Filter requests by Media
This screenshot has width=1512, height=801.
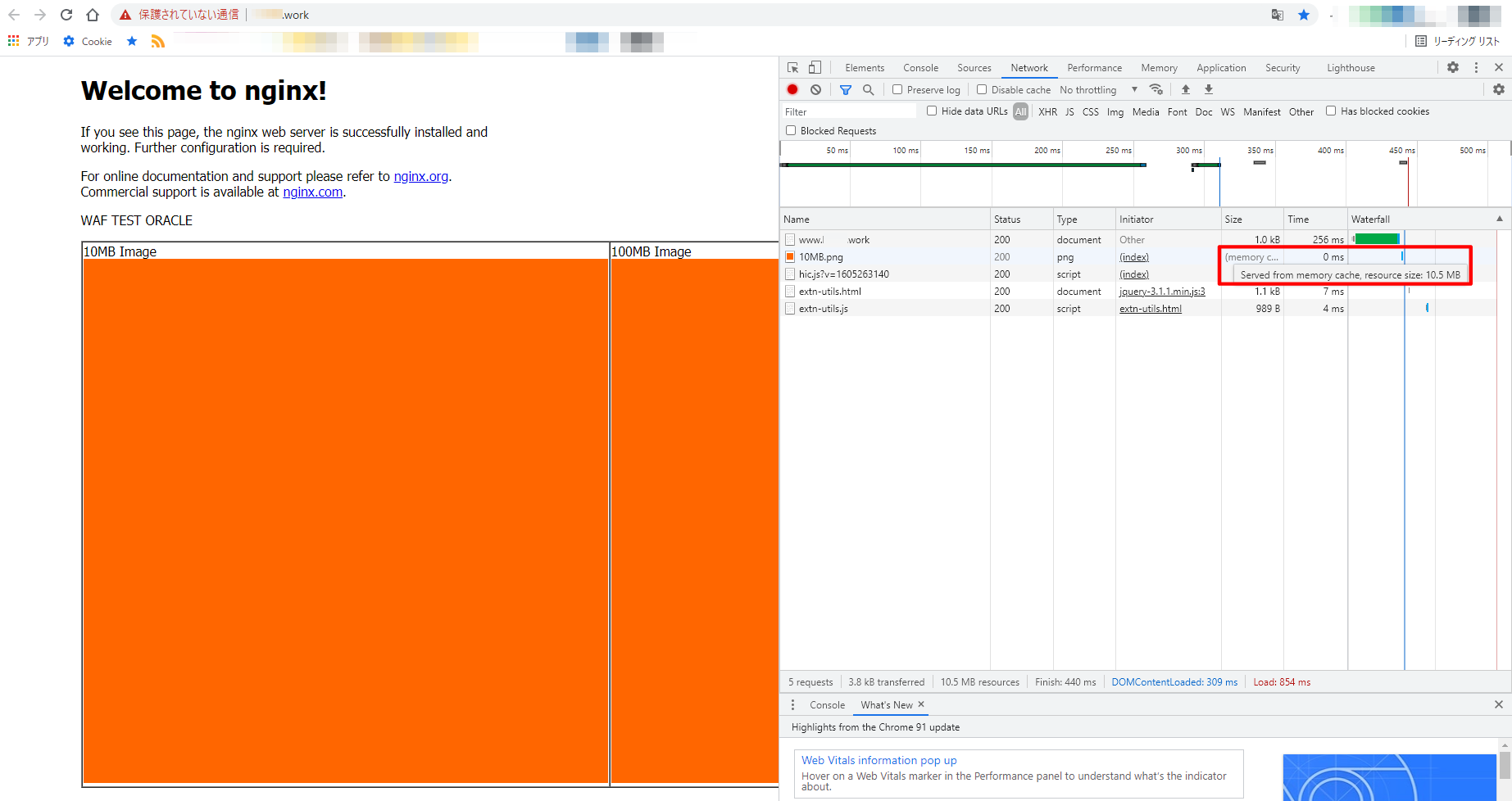(1146, 111)
